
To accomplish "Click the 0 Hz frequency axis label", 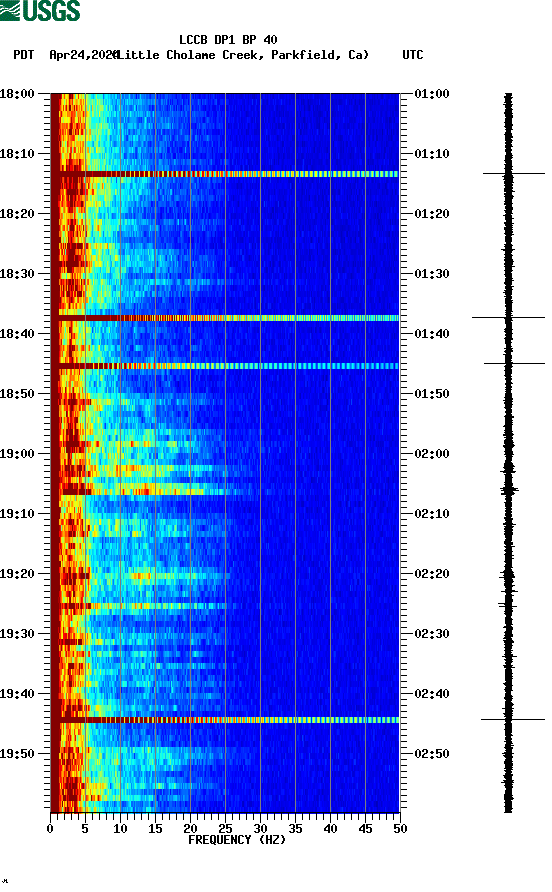I will (50, 829).
